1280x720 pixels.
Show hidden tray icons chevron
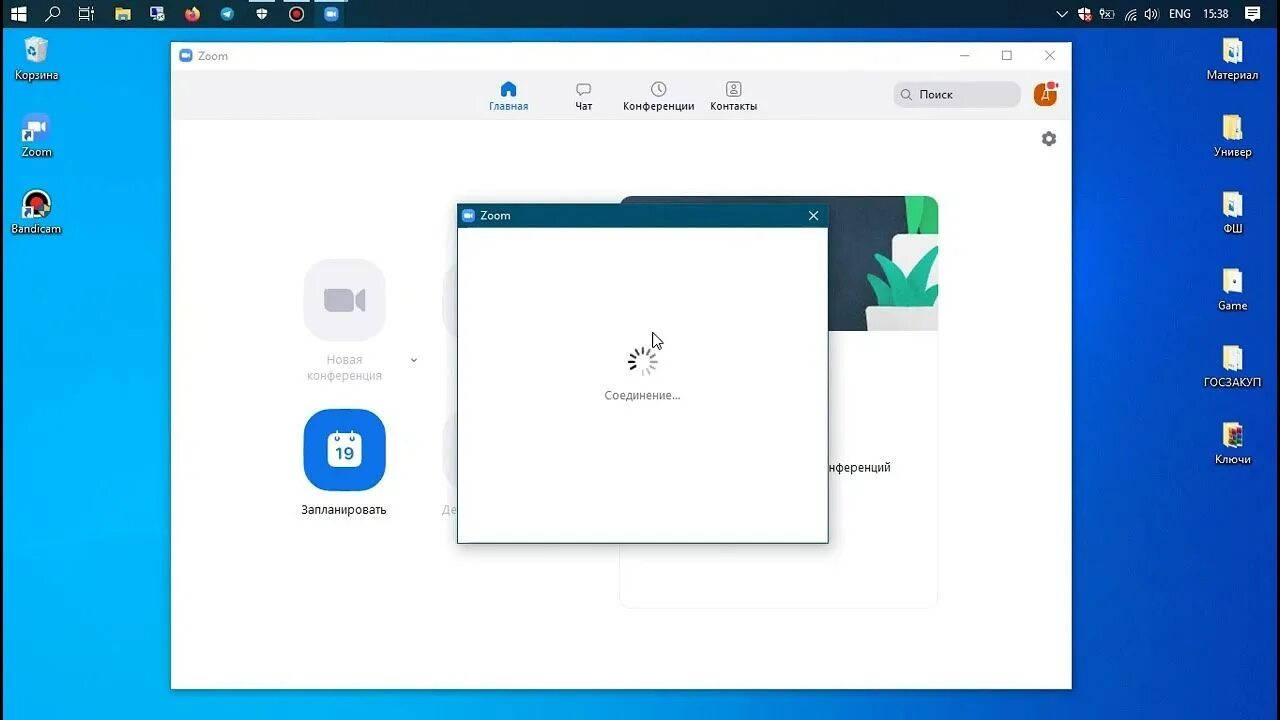coord(1062,14)
